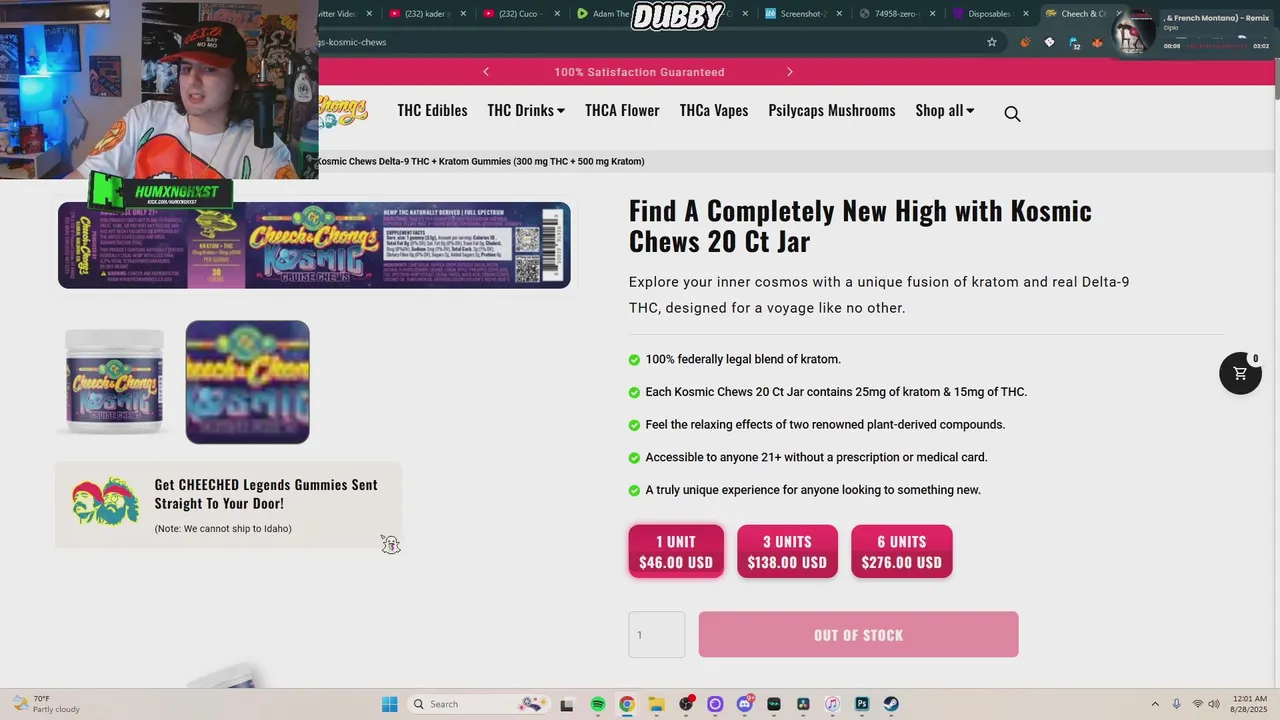Close the 74958-zero tab

tap(933, 14)
